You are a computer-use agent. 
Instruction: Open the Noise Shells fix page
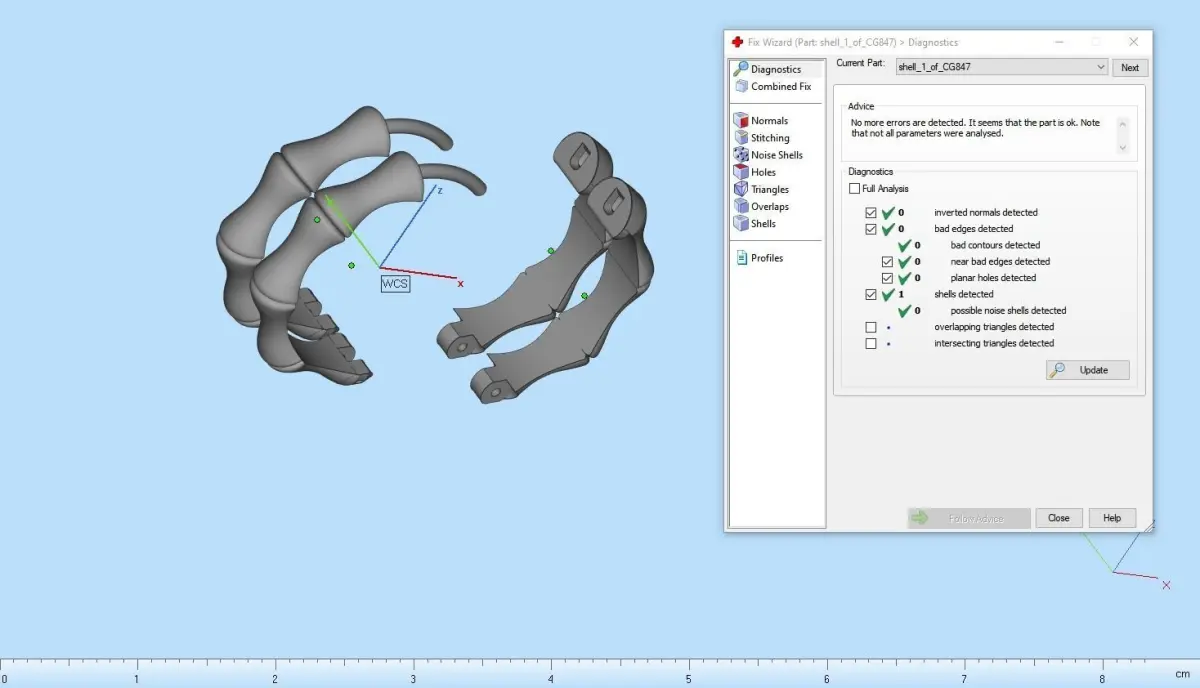pos(769,155)
